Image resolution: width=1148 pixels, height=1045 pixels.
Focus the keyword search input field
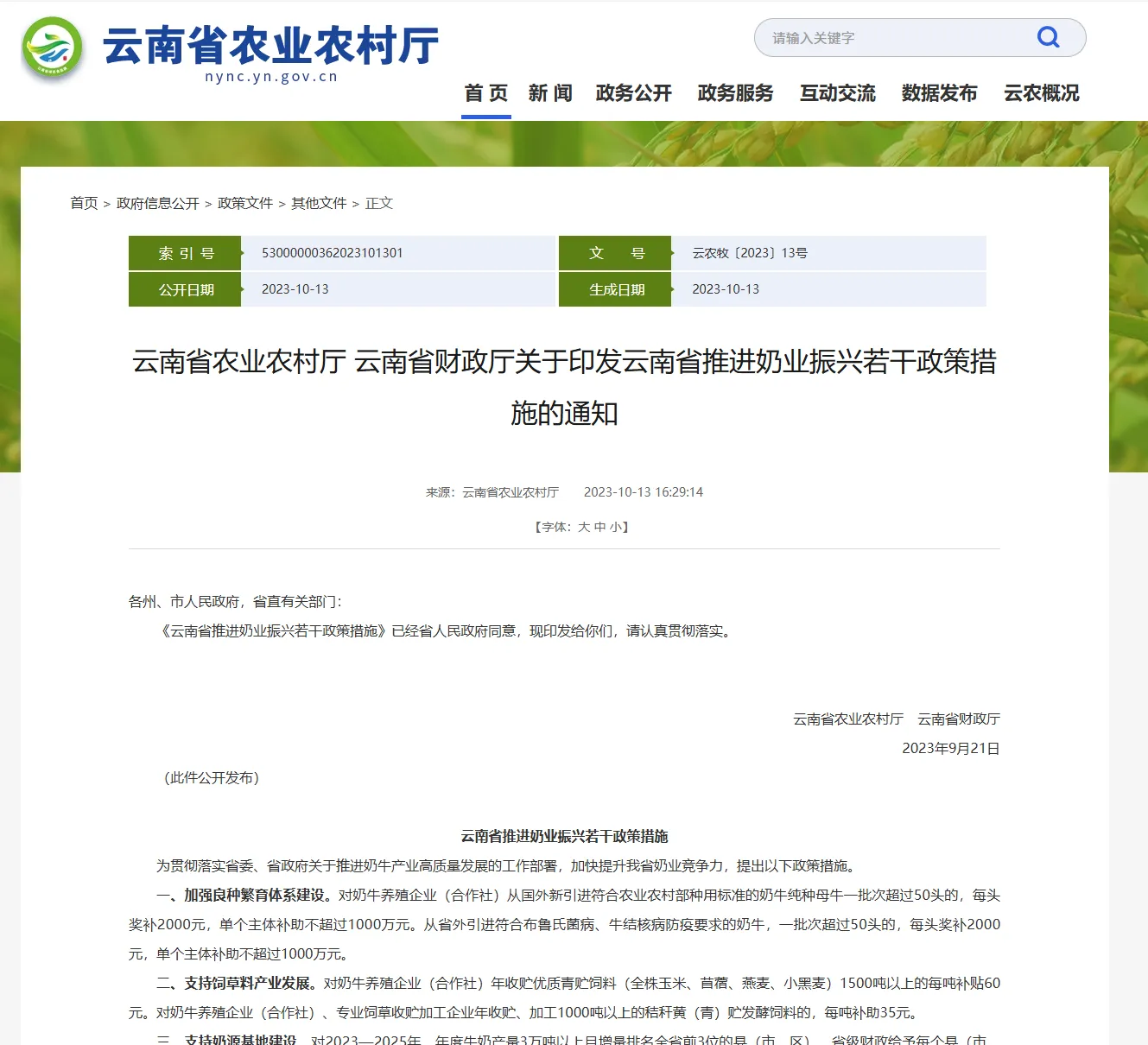(898, 38)
